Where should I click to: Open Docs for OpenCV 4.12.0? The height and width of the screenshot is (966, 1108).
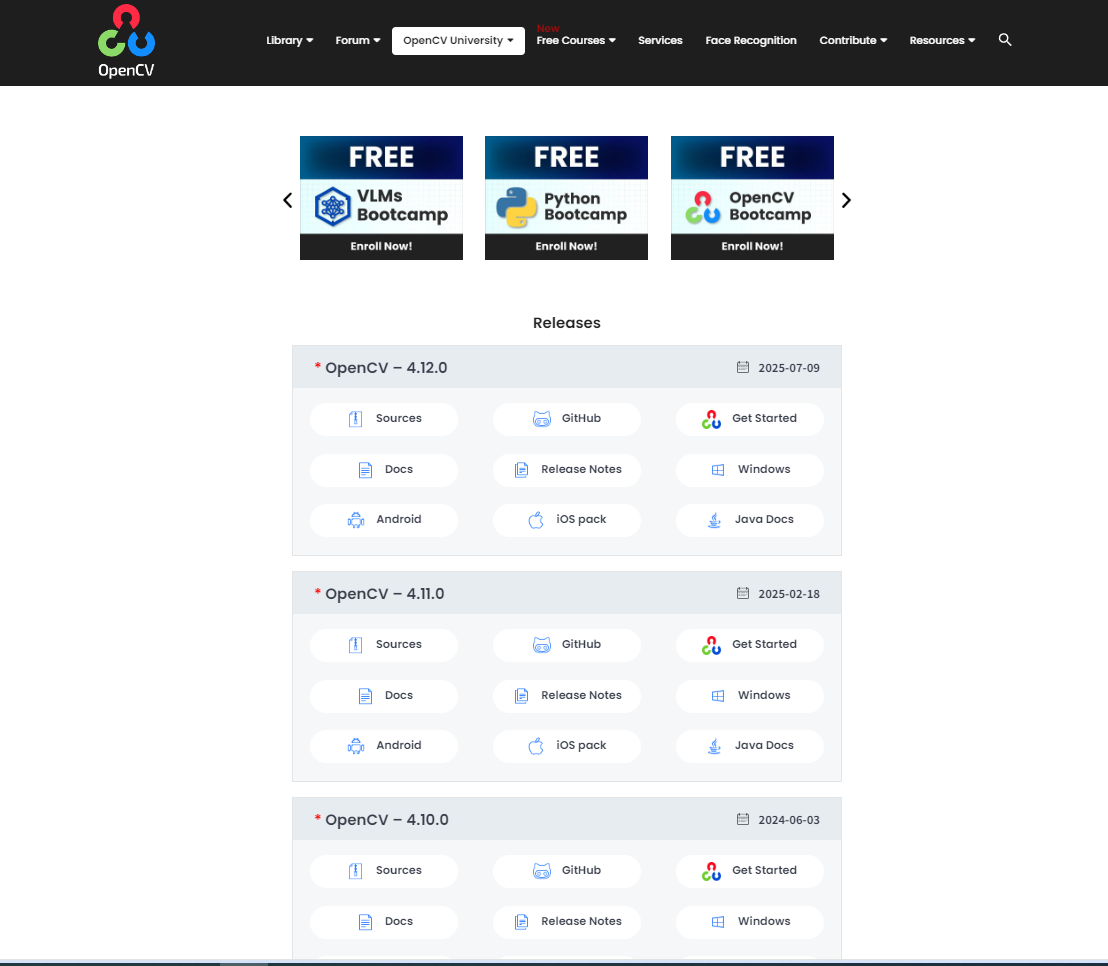coord(384,470)
